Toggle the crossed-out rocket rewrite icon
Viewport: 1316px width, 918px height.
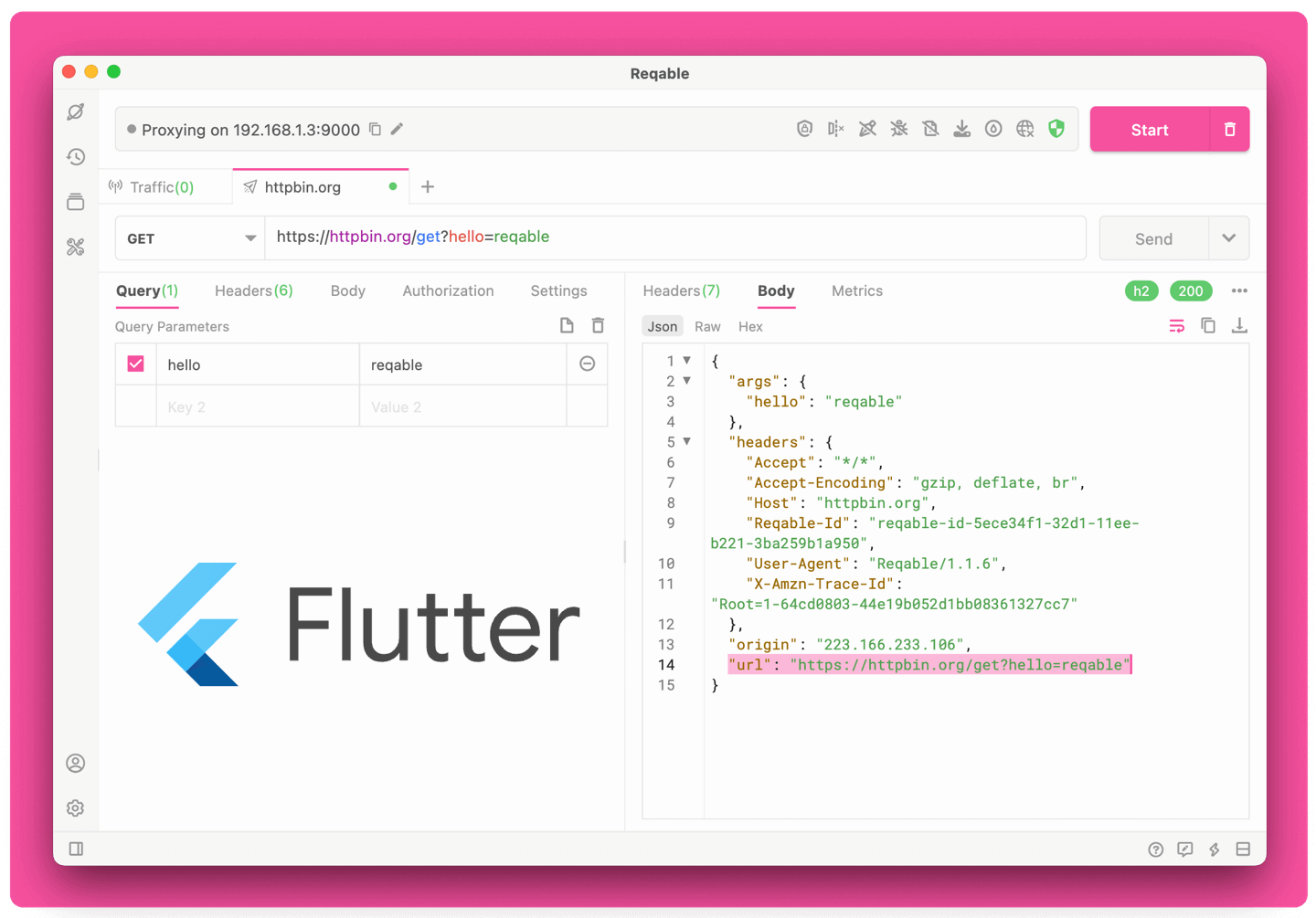[x=867, y=130]
